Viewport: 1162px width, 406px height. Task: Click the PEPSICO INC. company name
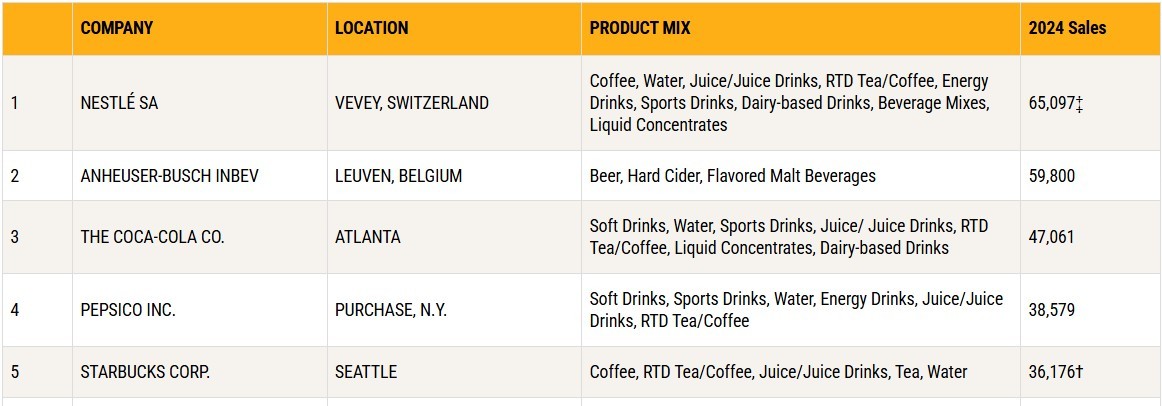128,310
